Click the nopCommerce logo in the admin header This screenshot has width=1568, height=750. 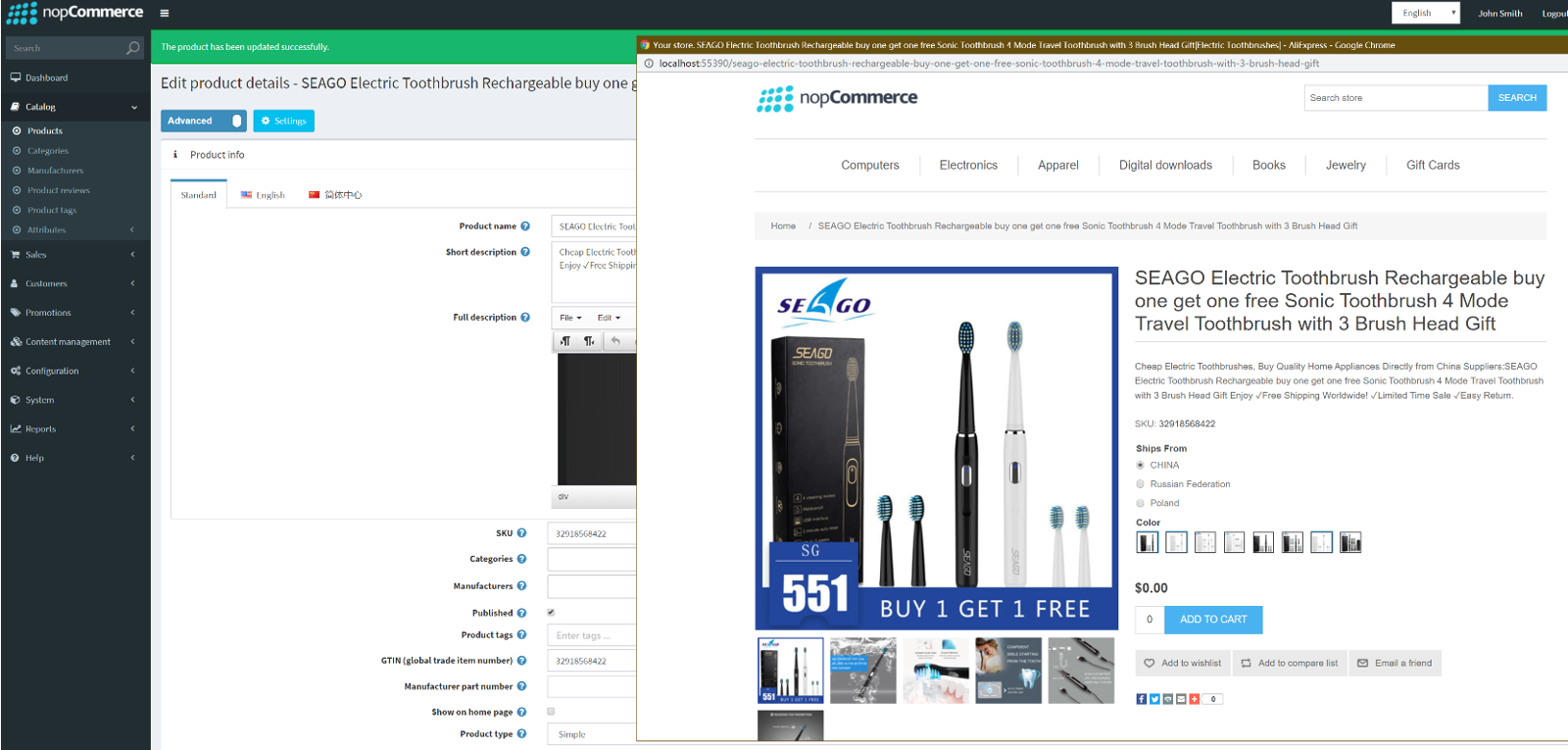pyautogui.click(x=74, y=13)
